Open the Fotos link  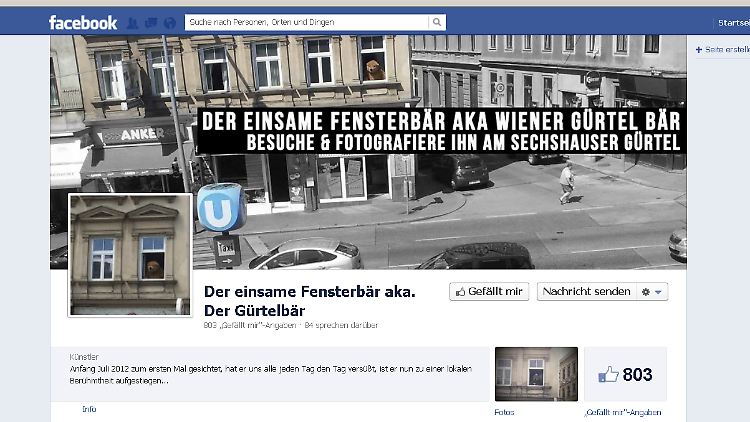click(504, 412)
